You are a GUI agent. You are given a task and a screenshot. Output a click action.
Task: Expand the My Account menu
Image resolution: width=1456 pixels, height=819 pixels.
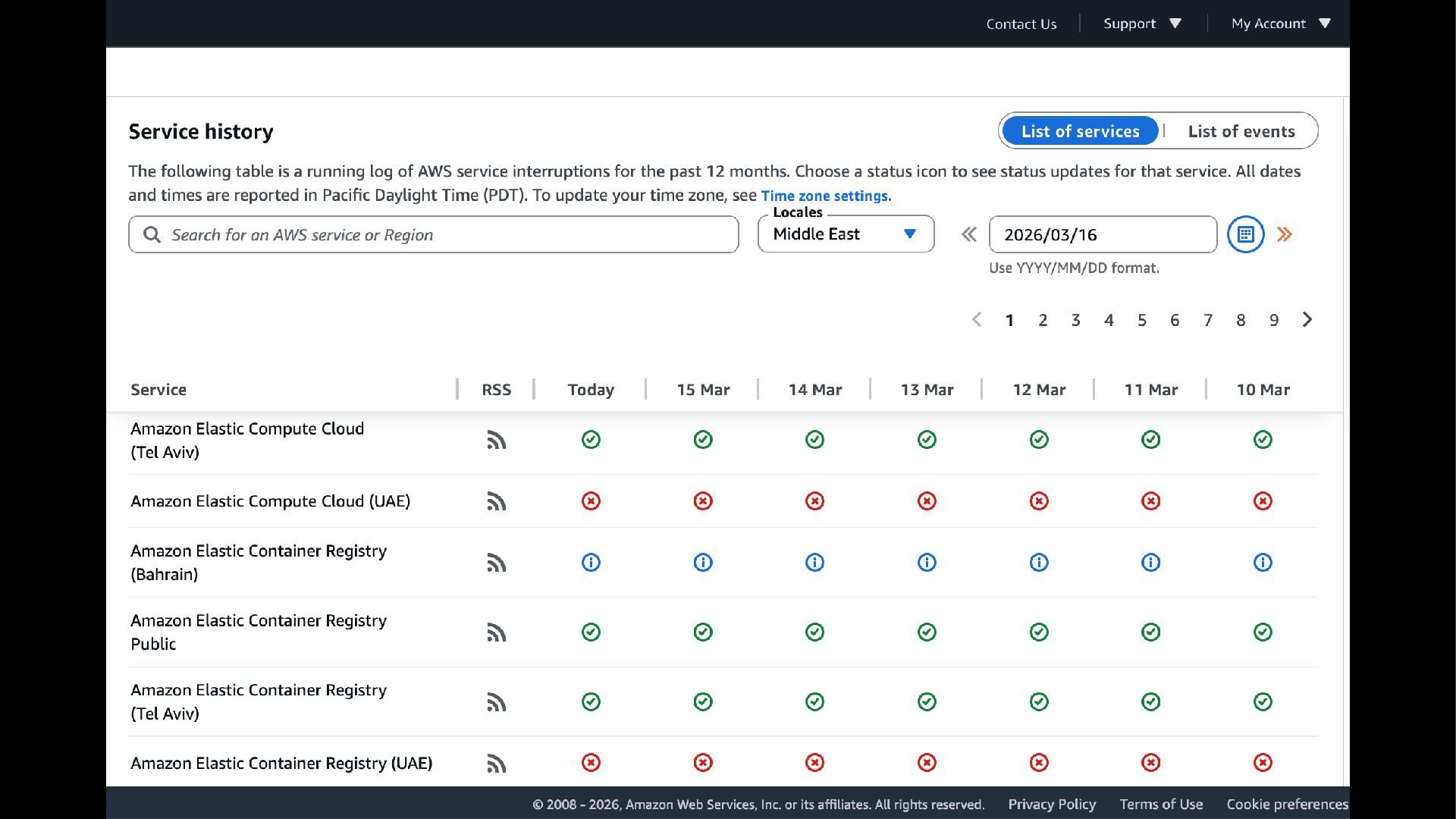pyautogui.click(x=1281, y=24)
